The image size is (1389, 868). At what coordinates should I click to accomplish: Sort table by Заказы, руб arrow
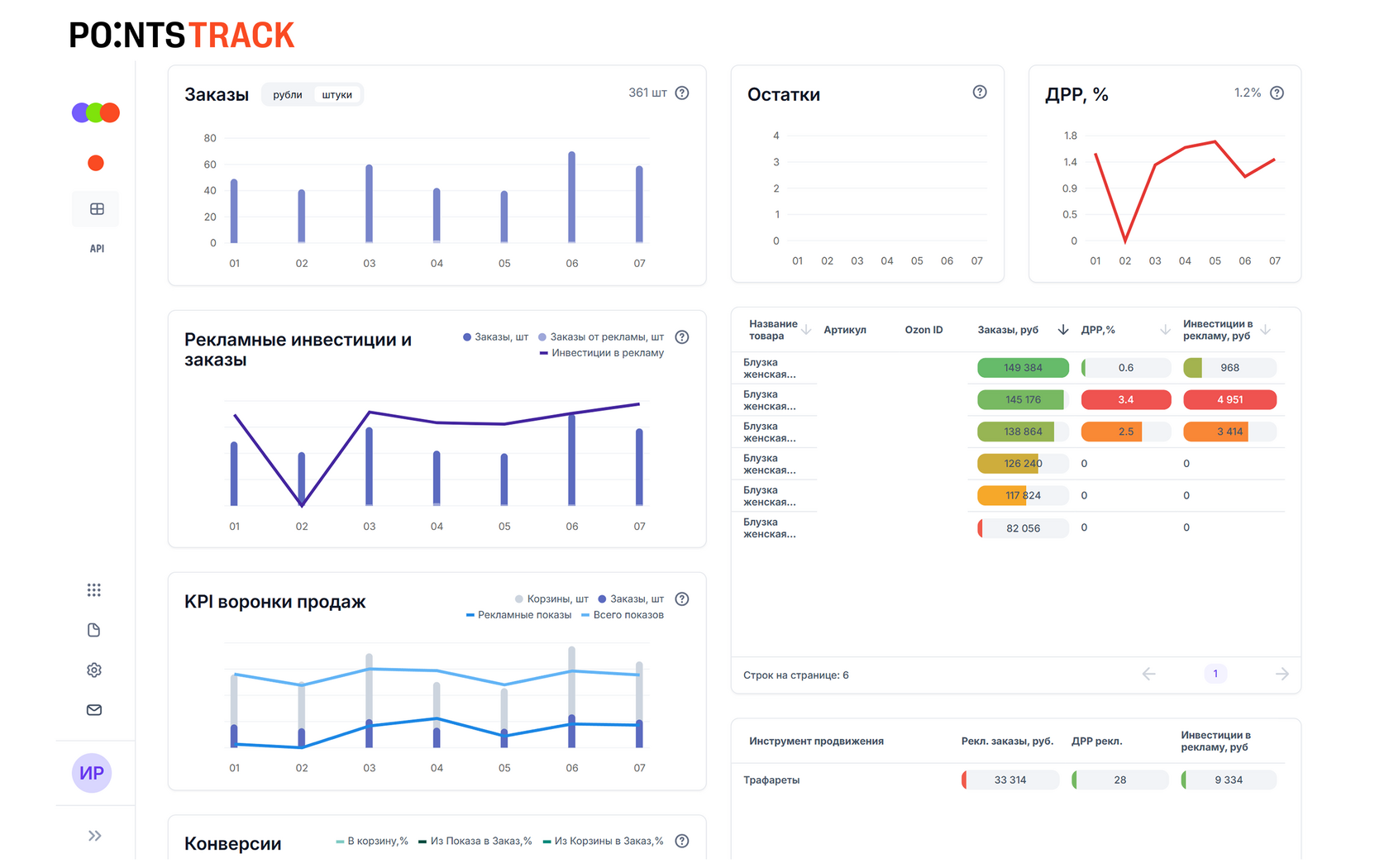point(1063,330)
